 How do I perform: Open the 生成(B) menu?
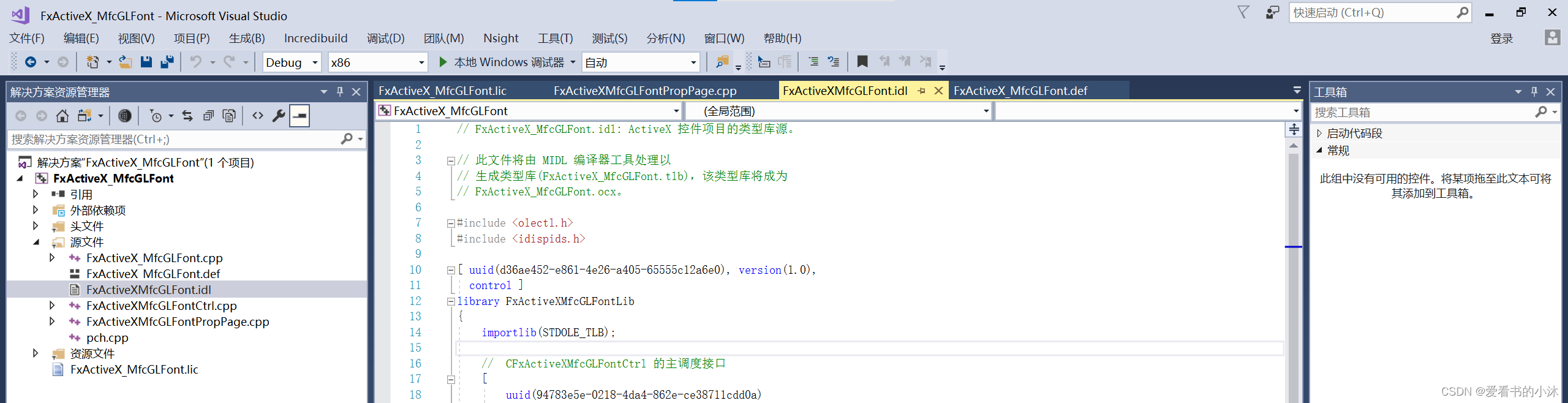click(x=247, y=38)
